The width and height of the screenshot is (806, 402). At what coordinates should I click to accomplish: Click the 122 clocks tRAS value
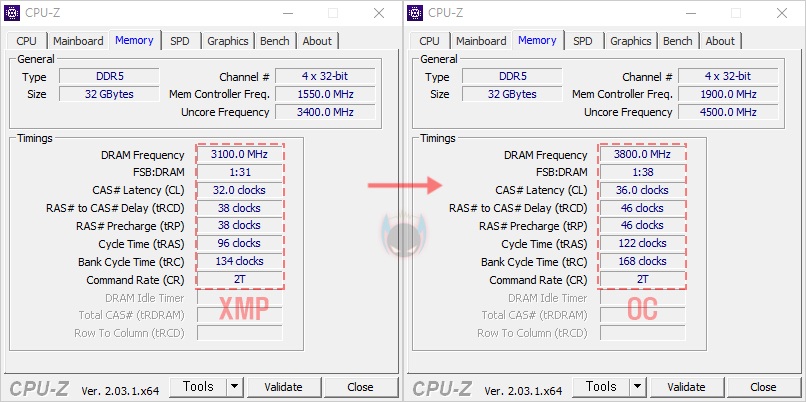(x=643, y=244)
